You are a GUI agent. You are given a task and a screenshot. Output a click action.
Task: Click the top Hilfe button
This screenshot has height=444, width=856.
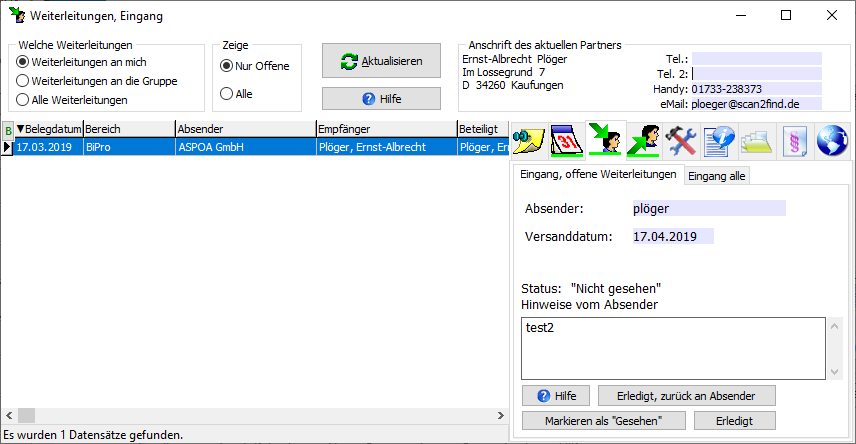coord(381,99)
